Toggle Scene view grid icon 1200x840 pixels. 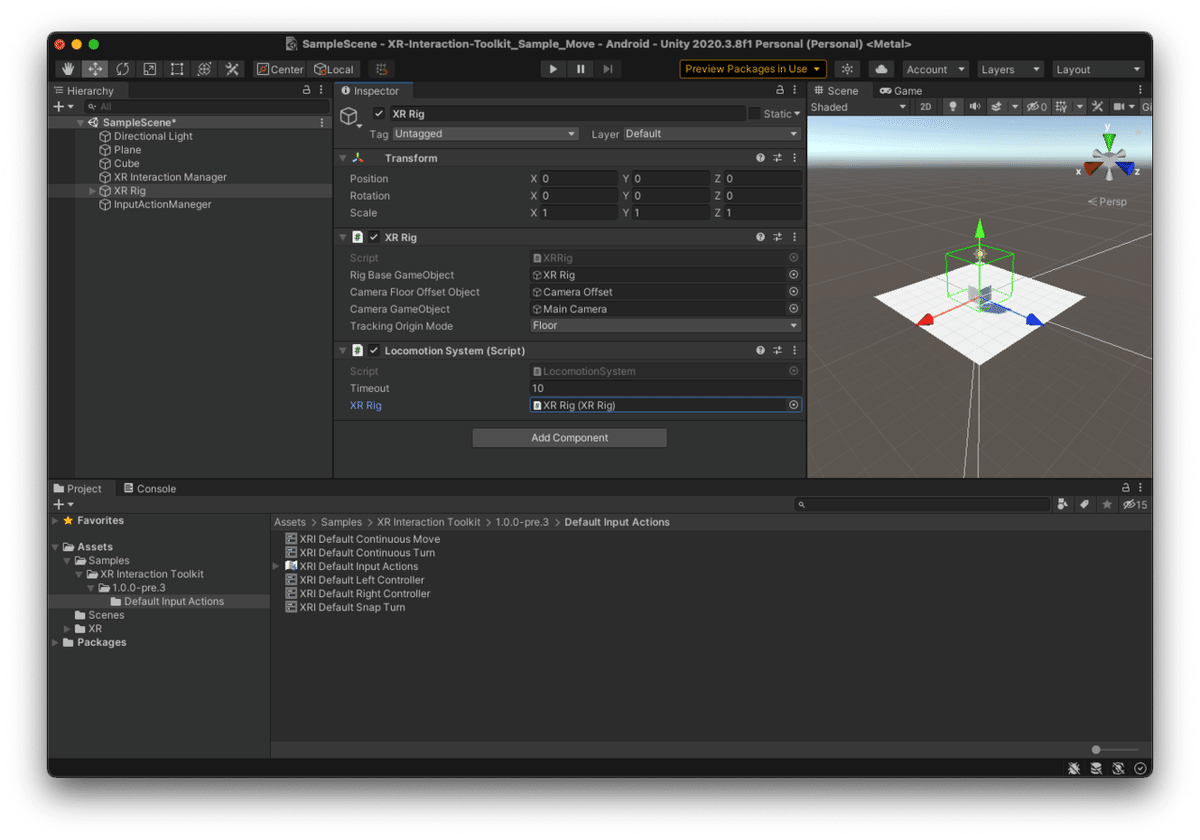tap(1061, 107)
